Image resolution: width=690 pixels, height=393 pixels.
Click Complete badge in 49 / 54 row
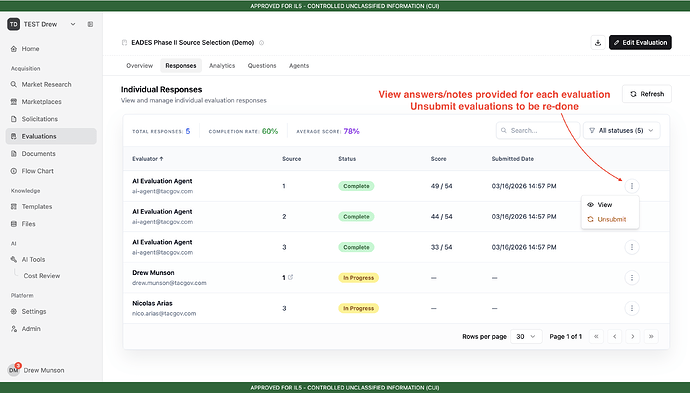[356, 186]
